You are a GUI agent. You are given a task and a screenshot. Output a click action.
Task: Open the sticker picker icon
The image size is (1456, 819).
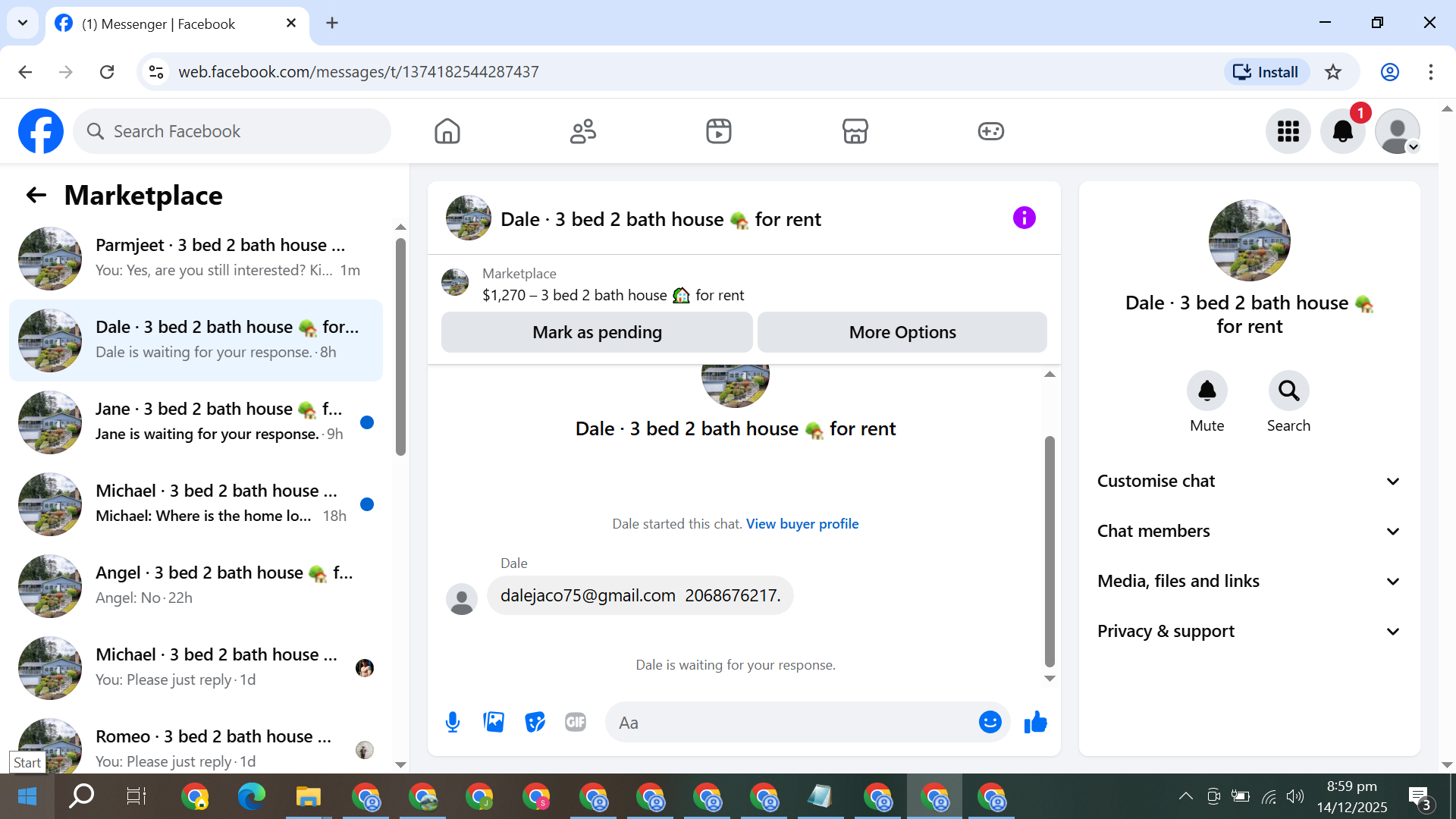coord(535,722)
